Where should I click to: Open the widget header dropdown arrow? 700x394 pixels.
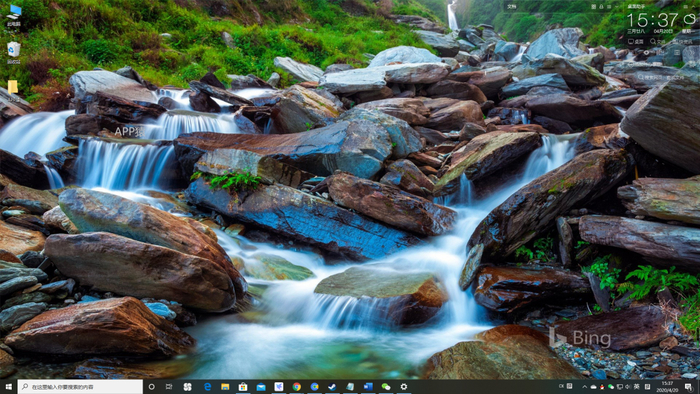click(617, 7)
